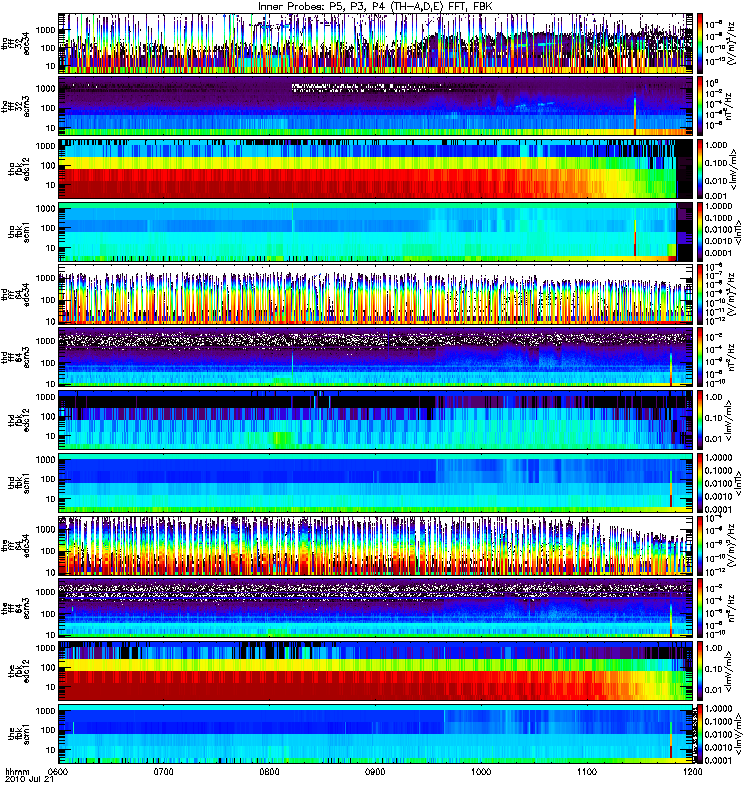Click the 'the fff 64 edc34' y-axis label

(x=15, y=545)
